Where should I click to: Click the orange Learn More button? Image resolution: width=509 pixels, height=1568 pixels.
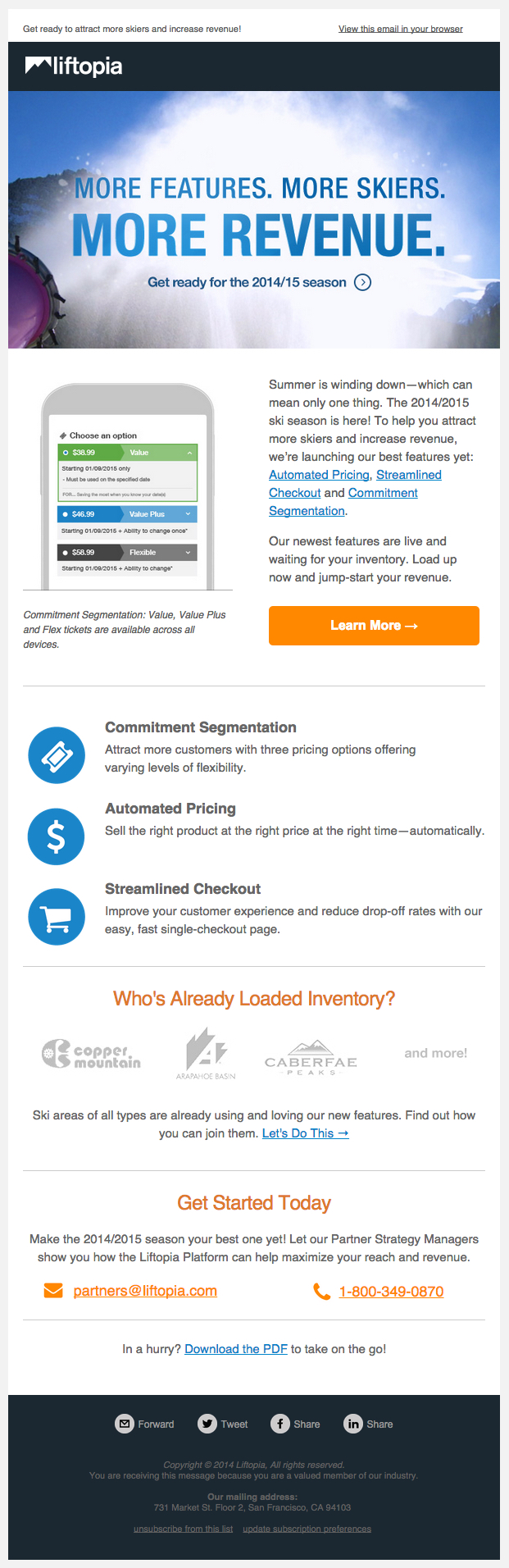374,626
